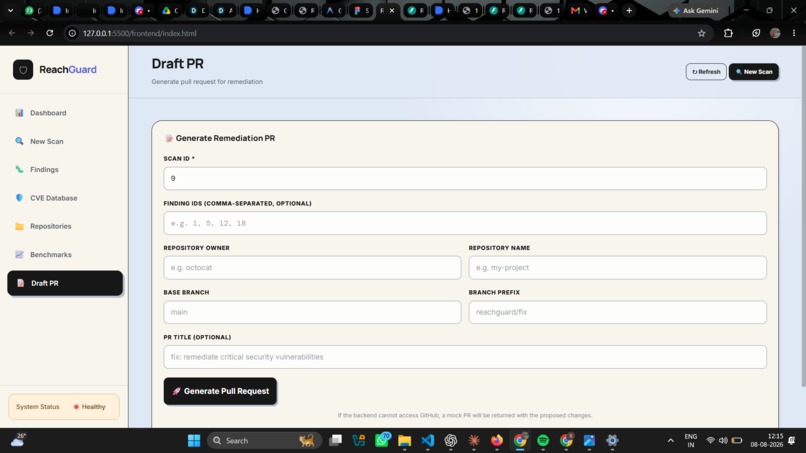The width and height of the screenshot is (806, 453).
Task: Click the ReachGuard shield logo
Action: click(x=23, y=69)
